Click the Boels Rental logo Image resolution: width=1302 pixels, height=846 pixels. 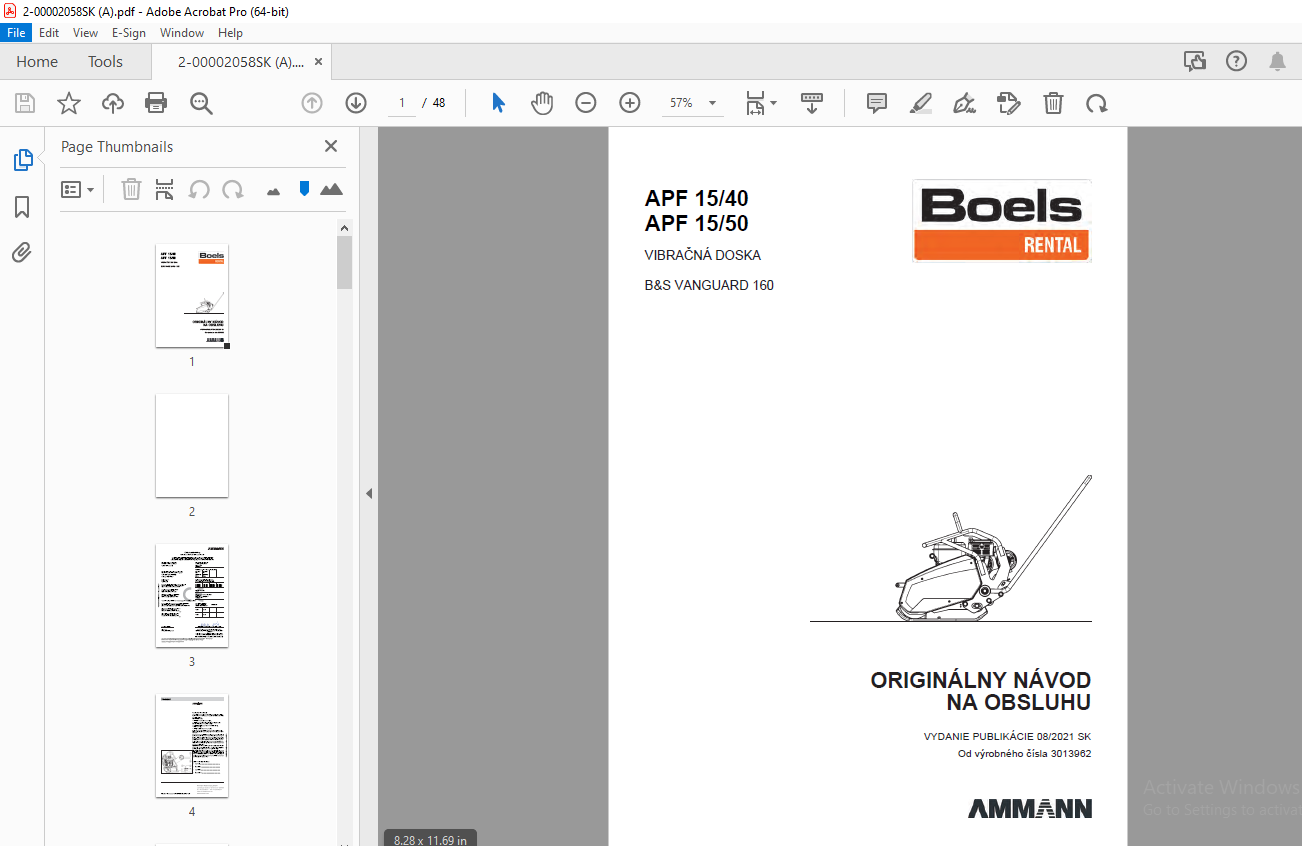tap(1002, 221)
